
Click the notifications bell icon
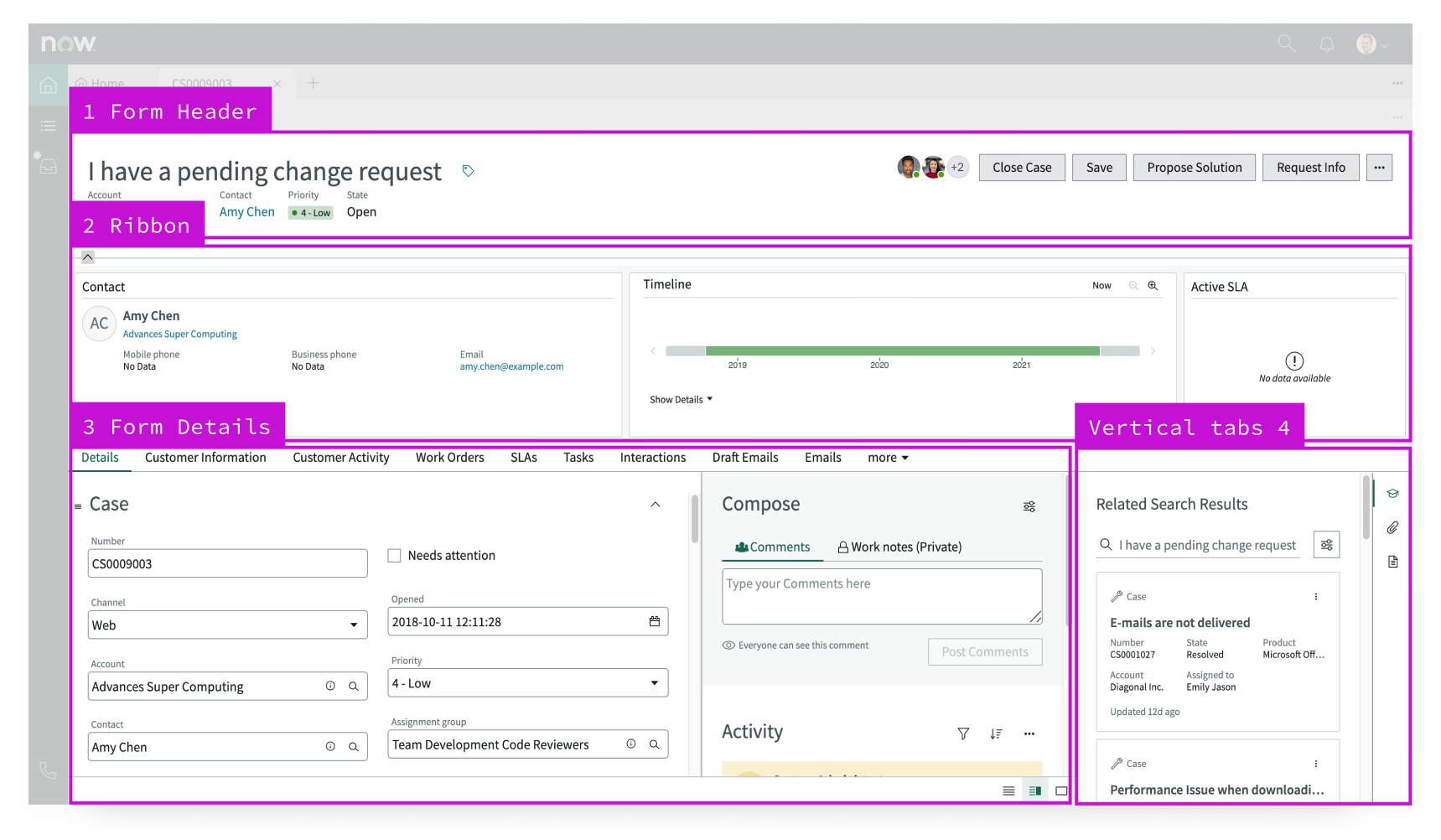tap(1326, 44)
